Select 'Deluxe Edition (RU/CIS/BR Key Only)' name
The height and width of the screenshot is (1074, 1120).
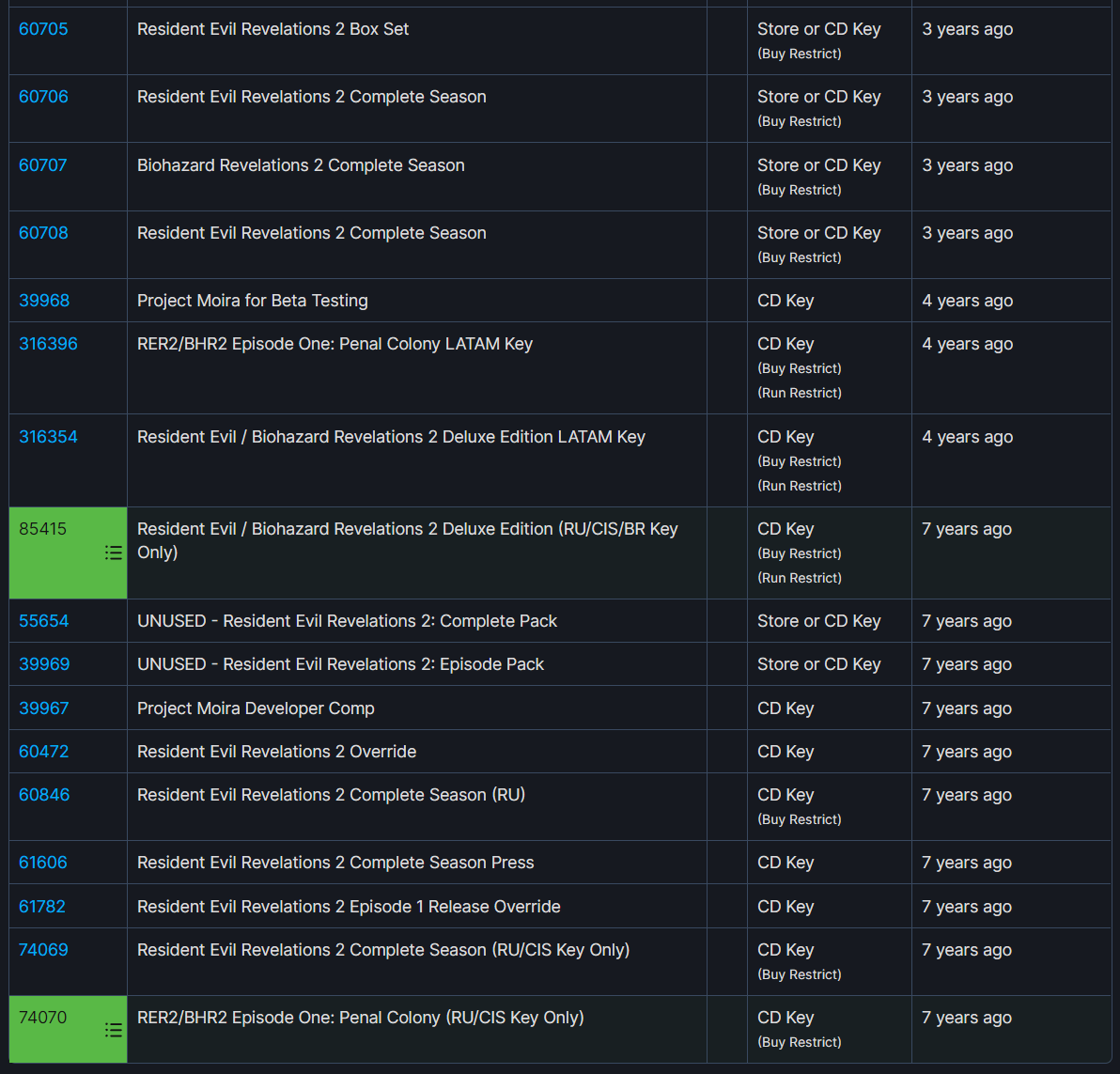tap(407, 540)
